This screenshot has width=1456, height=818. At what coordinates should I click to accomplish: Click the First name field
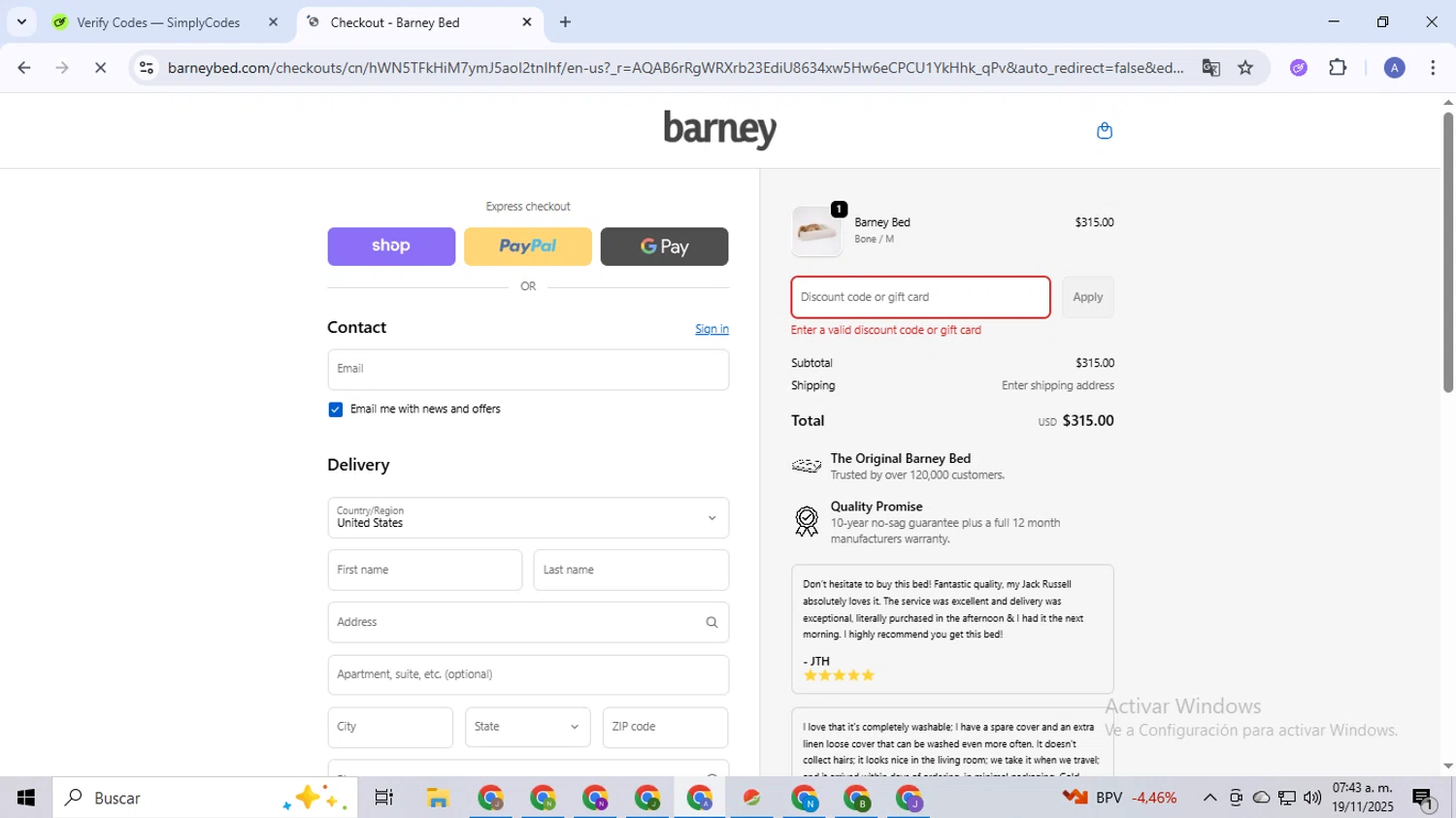tap(425, 570)
